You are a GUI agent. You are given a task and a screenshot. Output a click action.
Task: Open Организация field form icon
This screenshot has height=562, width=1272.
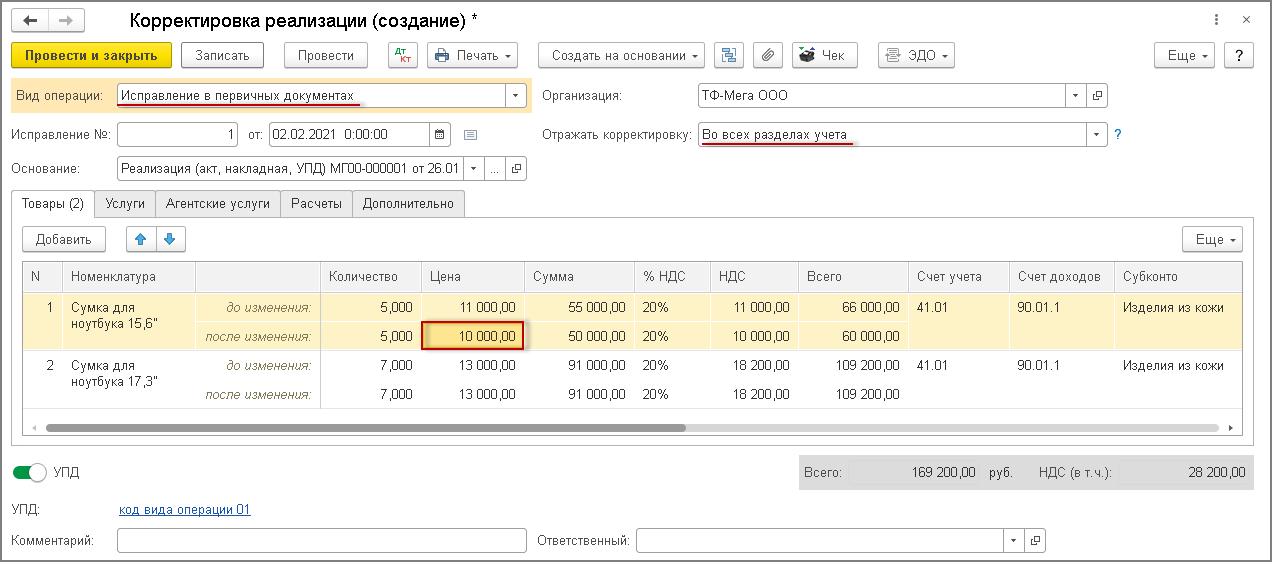(1097, 96)
